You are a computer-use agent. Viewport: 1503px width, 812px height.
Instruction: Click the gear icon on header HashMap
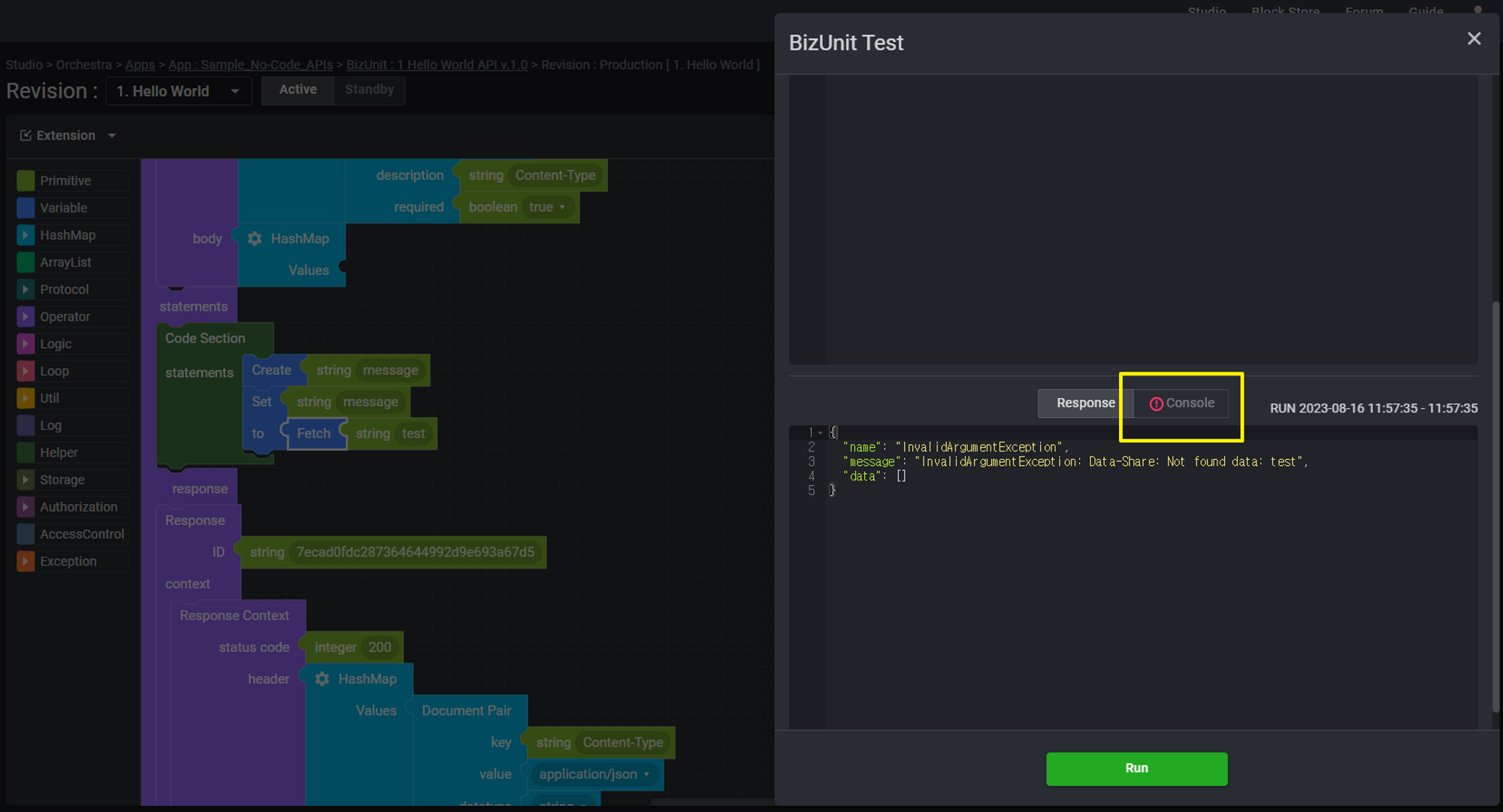pyautogui.click(x=322, y=679)
